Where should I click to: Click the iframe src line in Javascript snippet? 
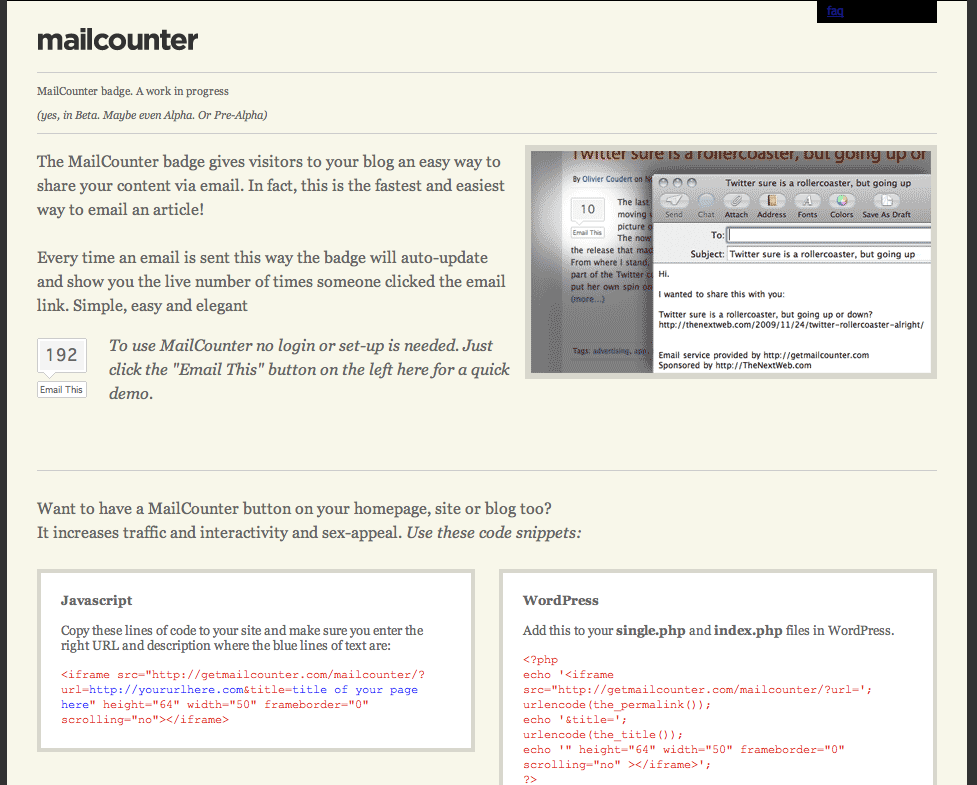click(x=243, y=675)
